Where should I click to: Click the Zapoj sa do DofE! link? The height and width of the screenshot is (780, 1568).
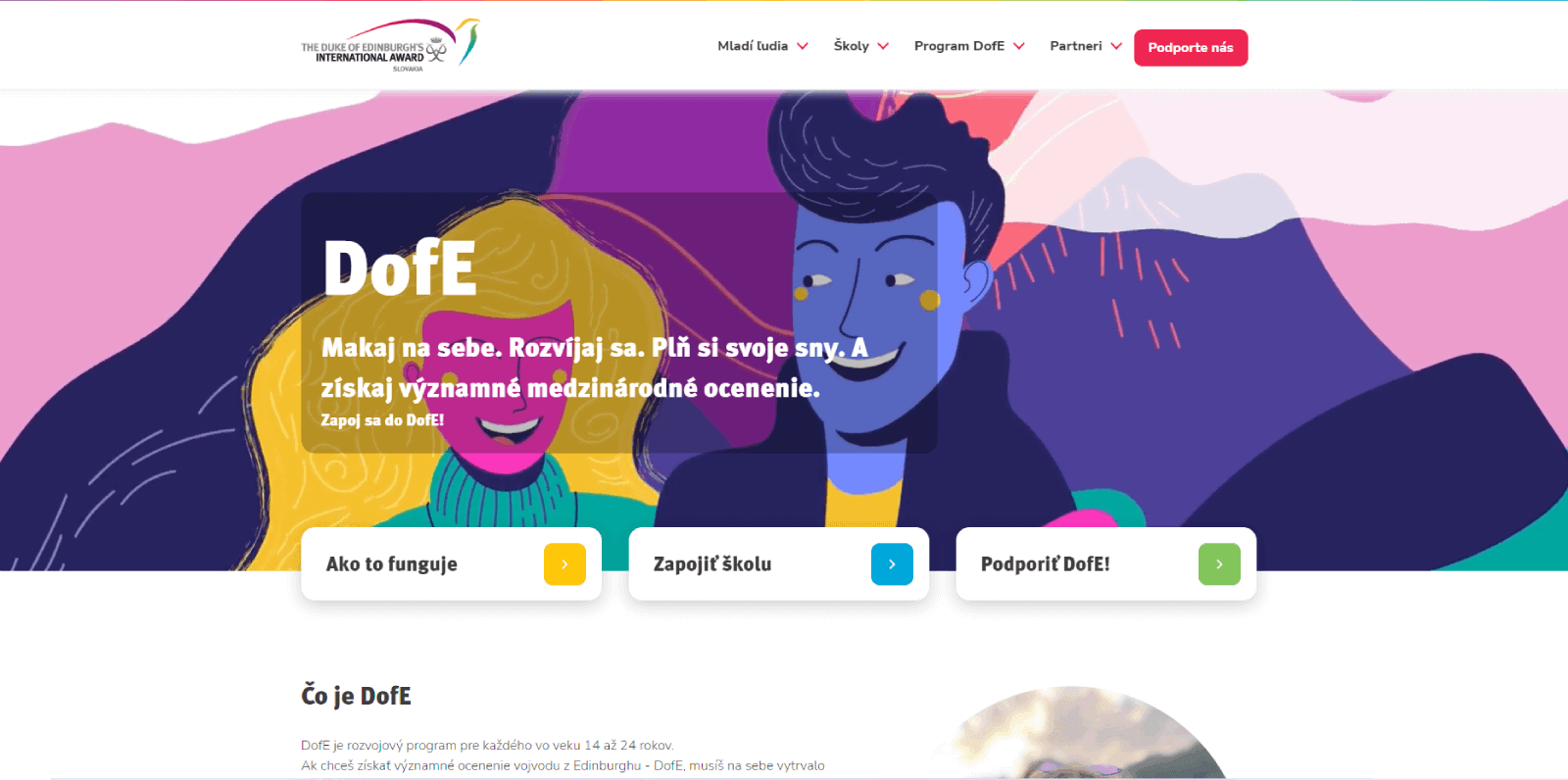click(x=382, y=420)
